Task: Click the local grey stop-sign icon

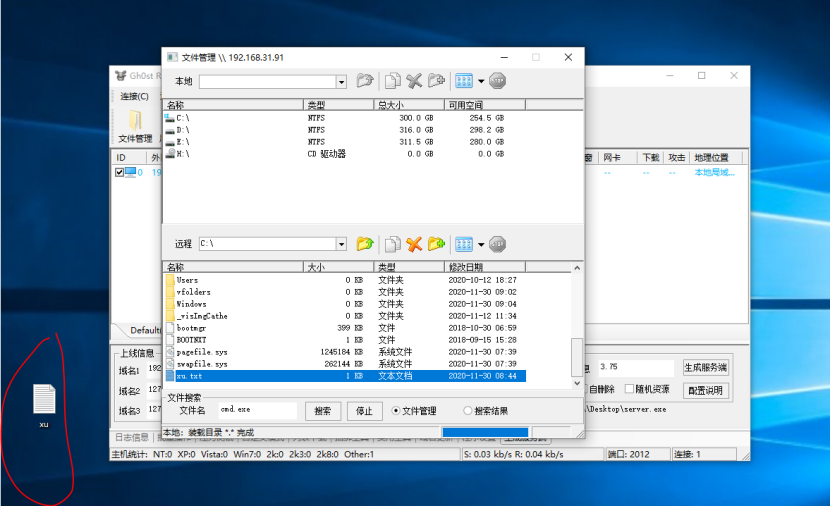Action: point(497,81)
